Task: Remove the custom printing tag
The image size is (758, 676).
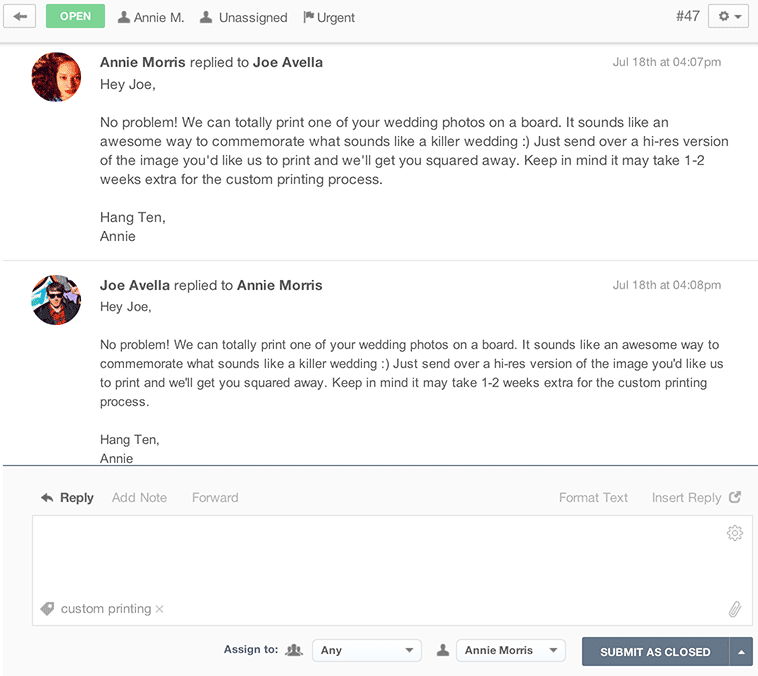Action: coord(160,609)
